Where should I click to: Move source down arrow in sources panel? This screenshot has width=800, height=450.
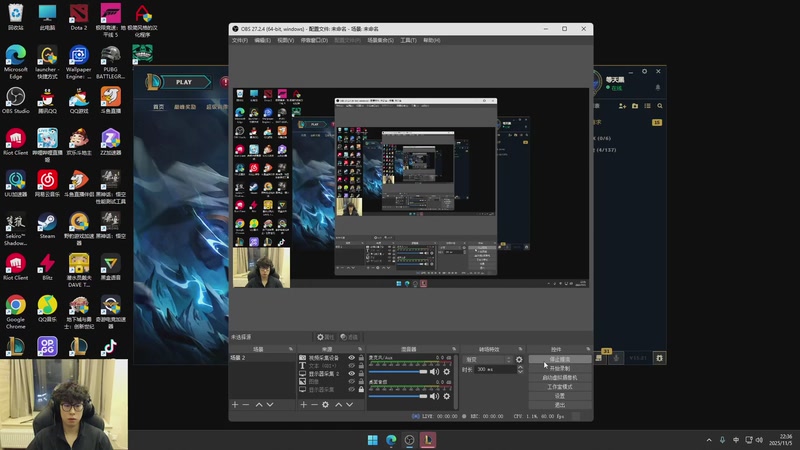[349, 405]
